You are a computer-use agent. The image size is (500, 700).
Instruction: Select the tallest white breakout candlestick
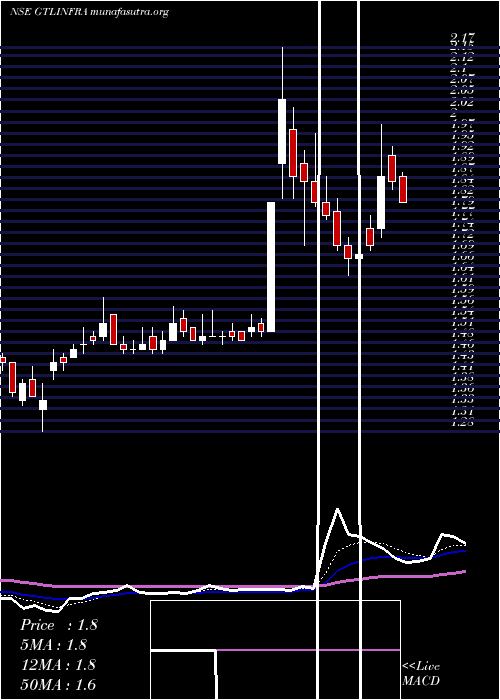pyautogui.click(x=271, y=267)
